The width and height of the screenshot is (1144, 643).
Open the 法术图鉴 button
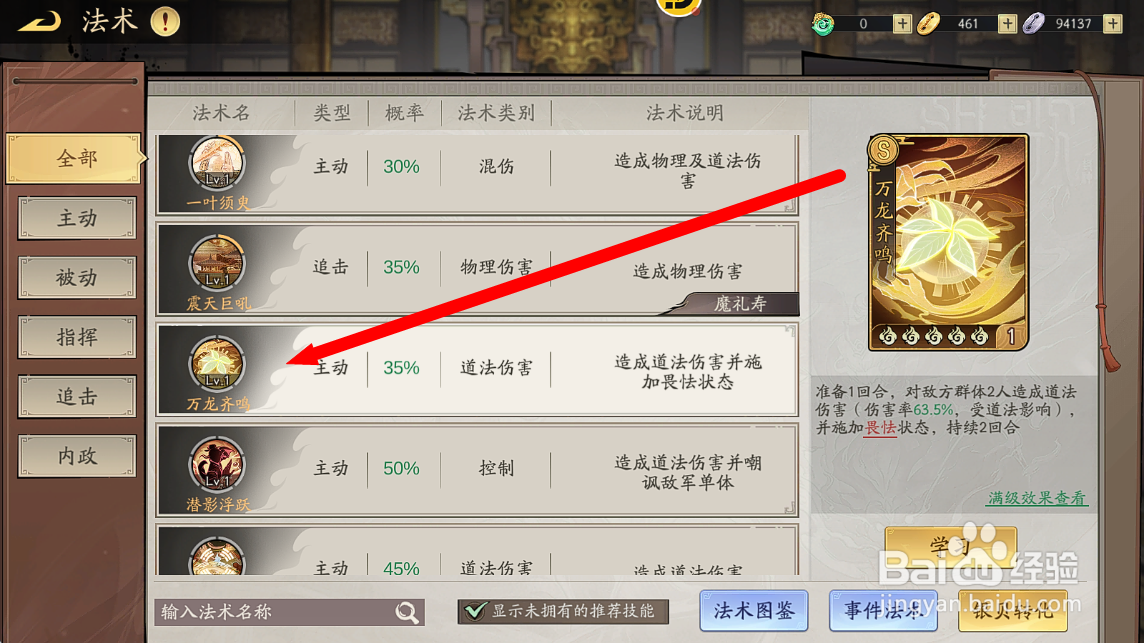point(754,611)
